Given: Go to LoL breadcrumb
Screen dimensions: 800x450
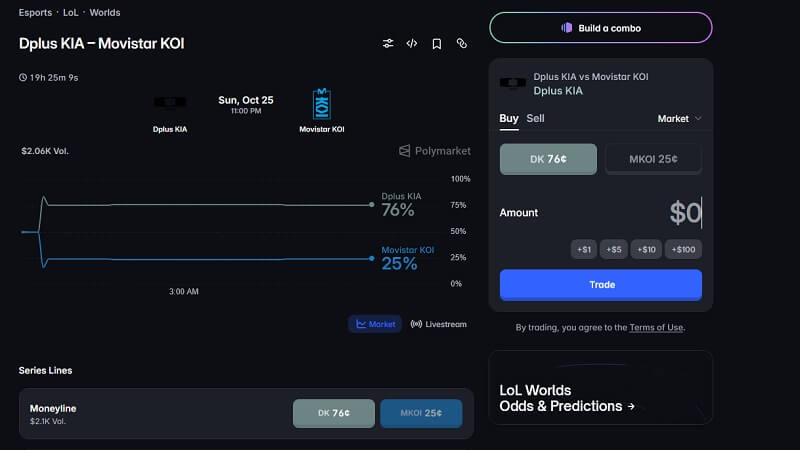Looking at the screenshot, I should click(70, 13).
